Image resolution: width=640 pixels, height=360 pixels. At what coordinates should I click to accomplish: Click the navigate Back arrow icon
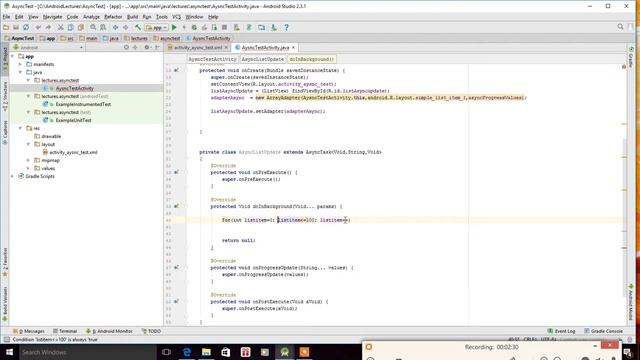(116, 27)
